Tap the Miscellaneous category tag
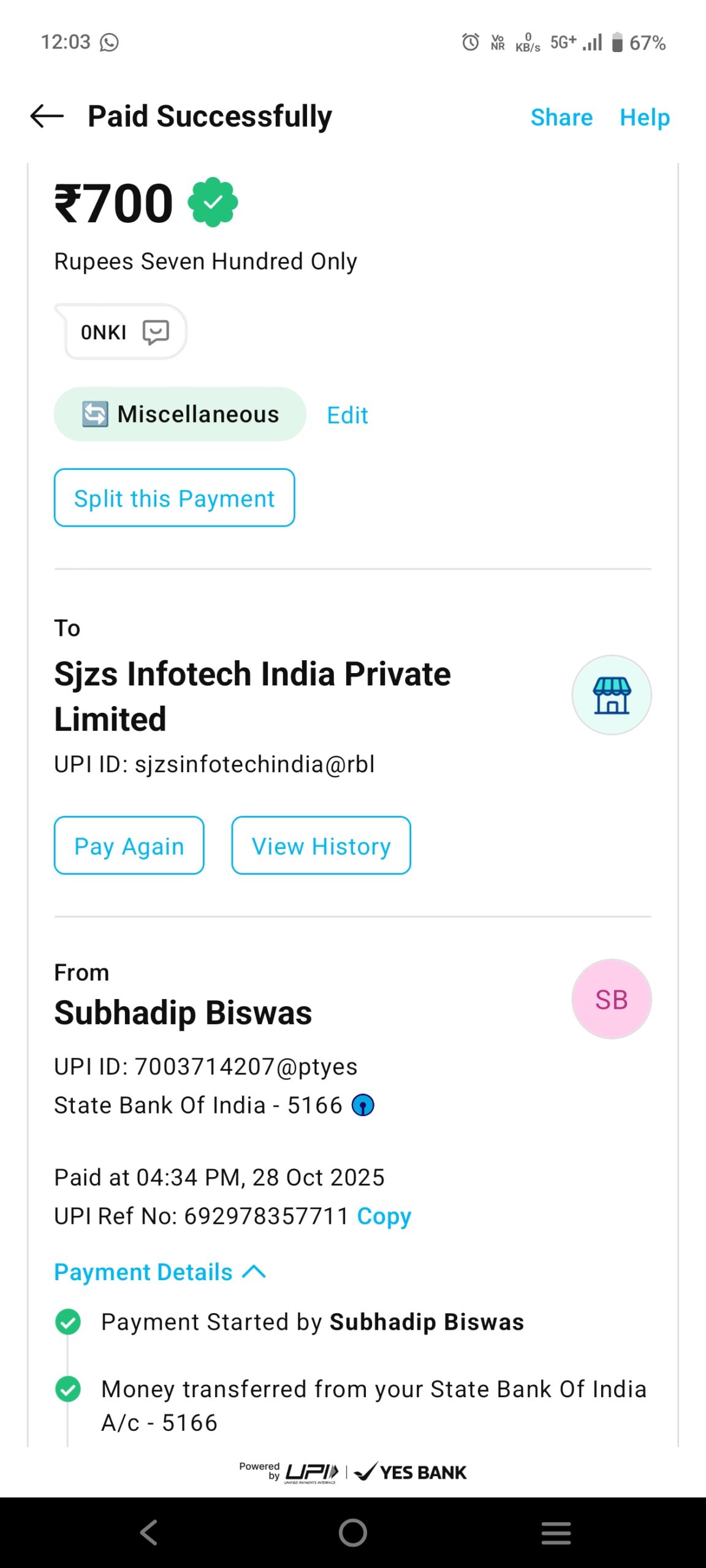The width and height of the screenshot is (706, 1568). tap(180, 415)
